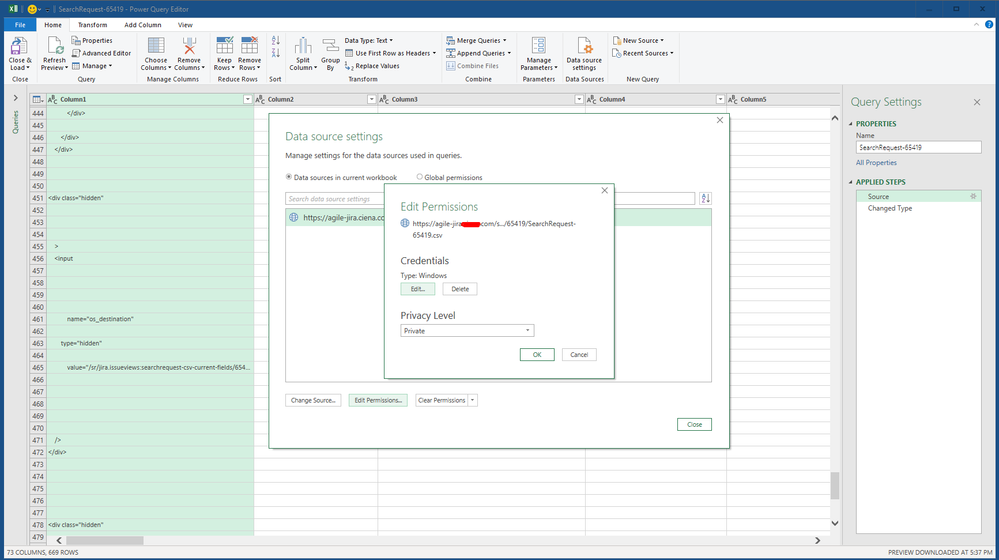Click the All Properties link
Image resolution: width=999 pixels, height=560 pixels.
[876, 162]
